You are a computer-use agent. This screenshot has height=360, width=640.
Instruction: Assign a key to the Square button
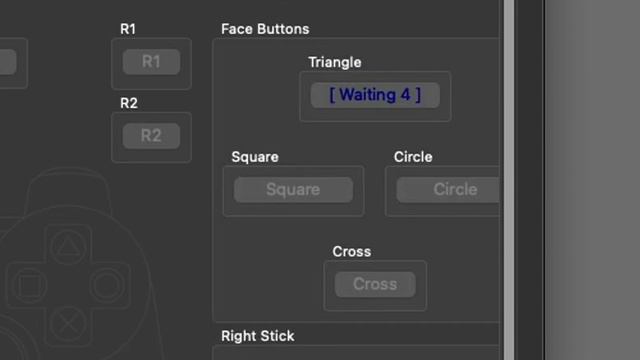pos(293,190)
